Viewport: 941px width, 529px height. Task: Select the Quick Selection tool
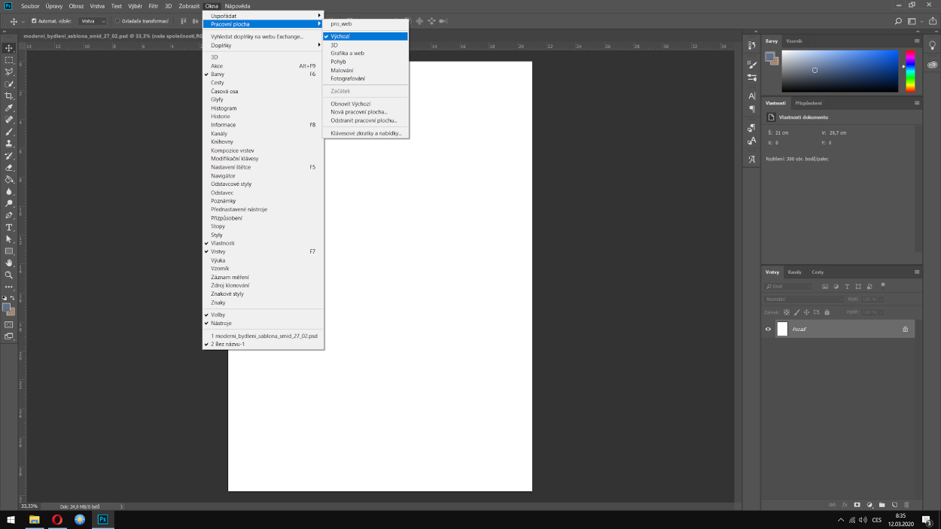pyautogui.click(x=9, y=84)
